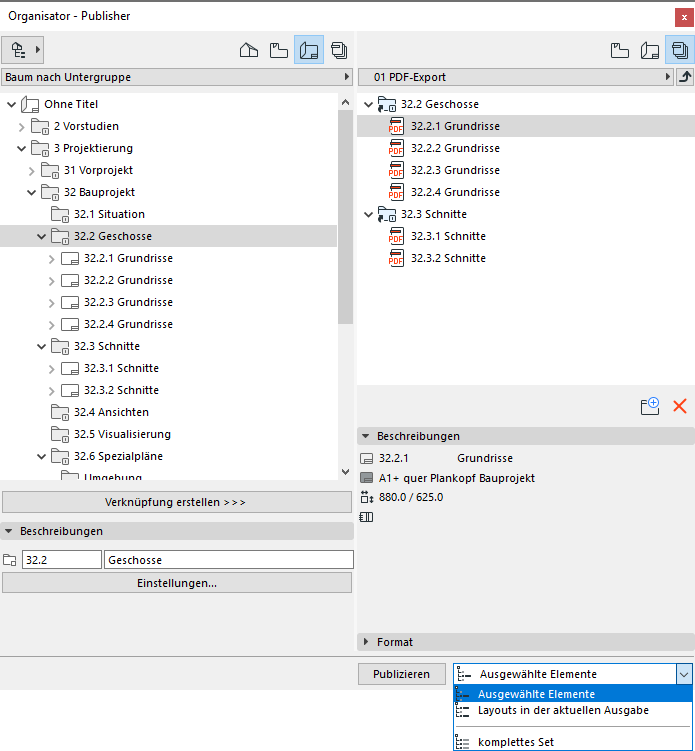Click '32.2 Geschosse' publisher folder icon

pyautogui.click(x=387, y=104)
